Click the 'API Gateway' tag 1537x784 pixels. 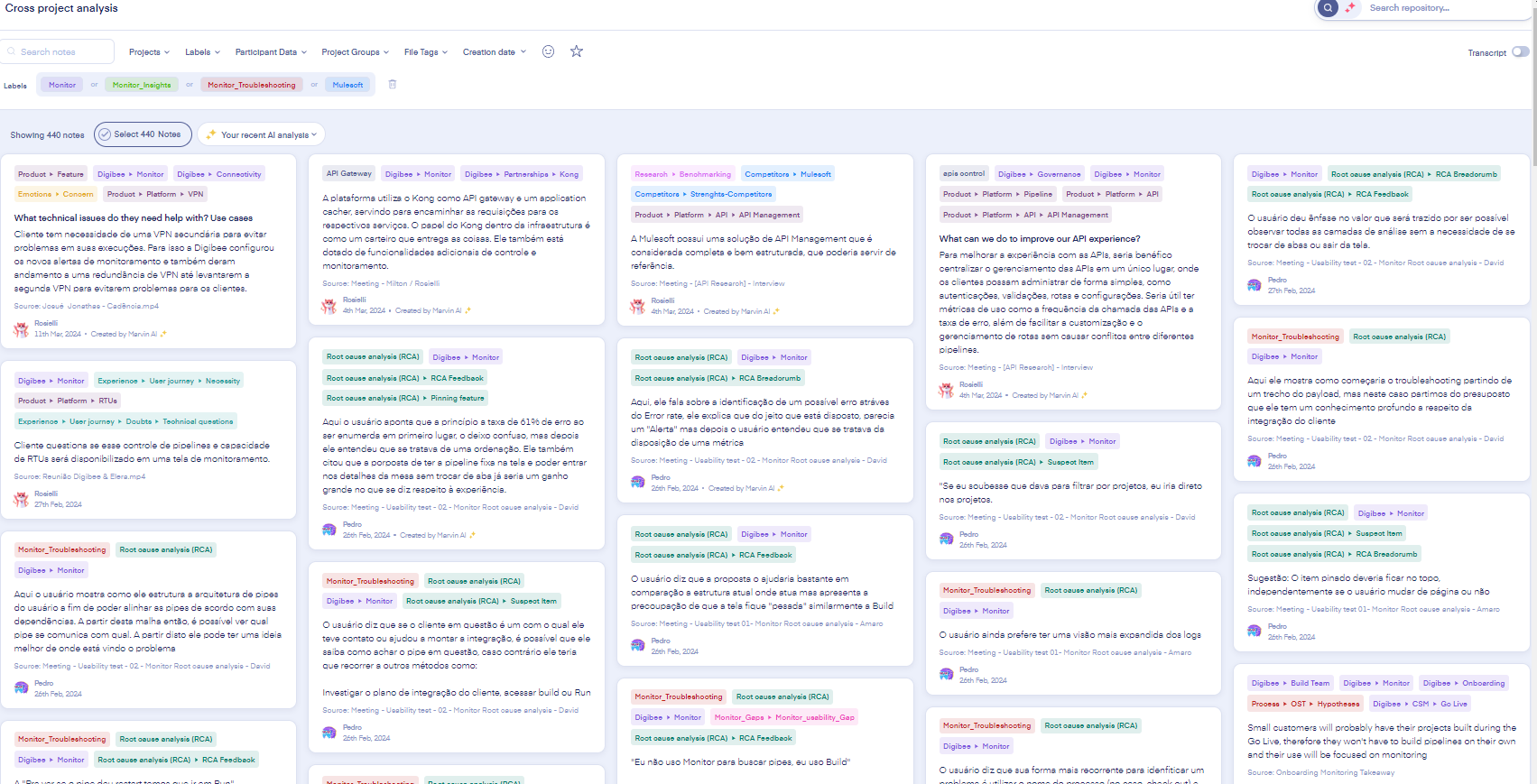349,173
